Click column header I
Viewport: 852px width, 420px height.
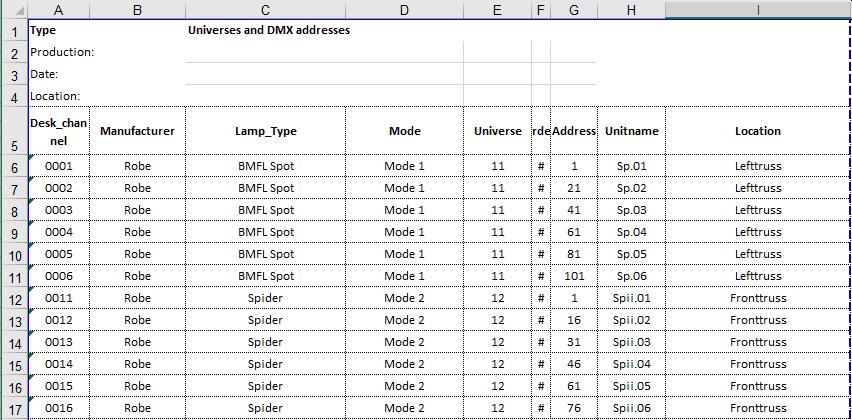pyautogui.click(x=758, y=9)
